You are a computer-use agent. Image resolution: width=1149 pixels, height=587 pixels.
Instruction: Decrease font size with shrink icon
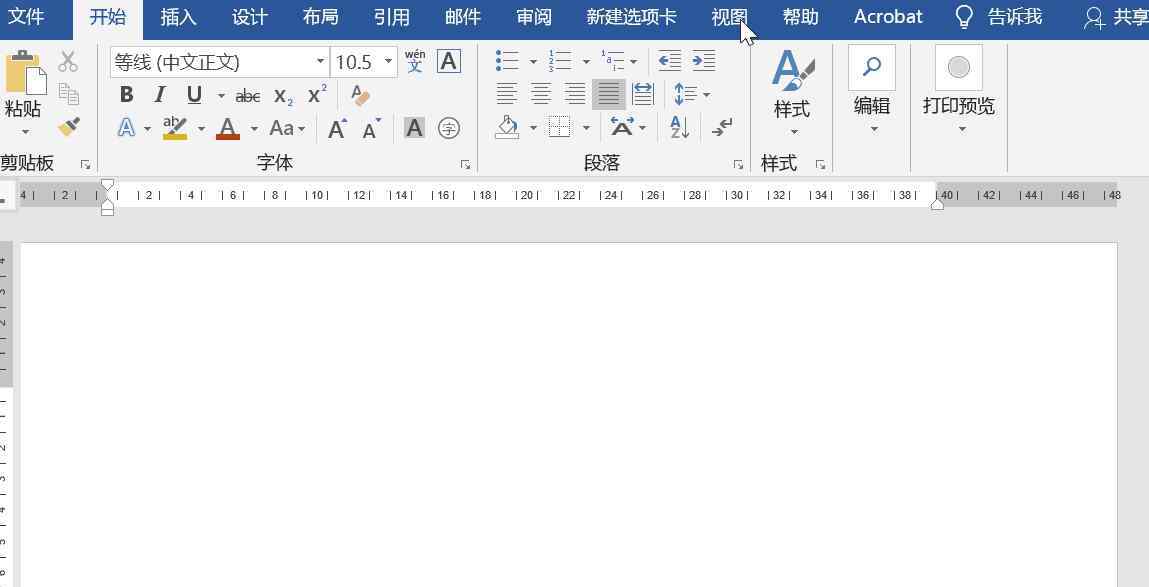point(372,129)
